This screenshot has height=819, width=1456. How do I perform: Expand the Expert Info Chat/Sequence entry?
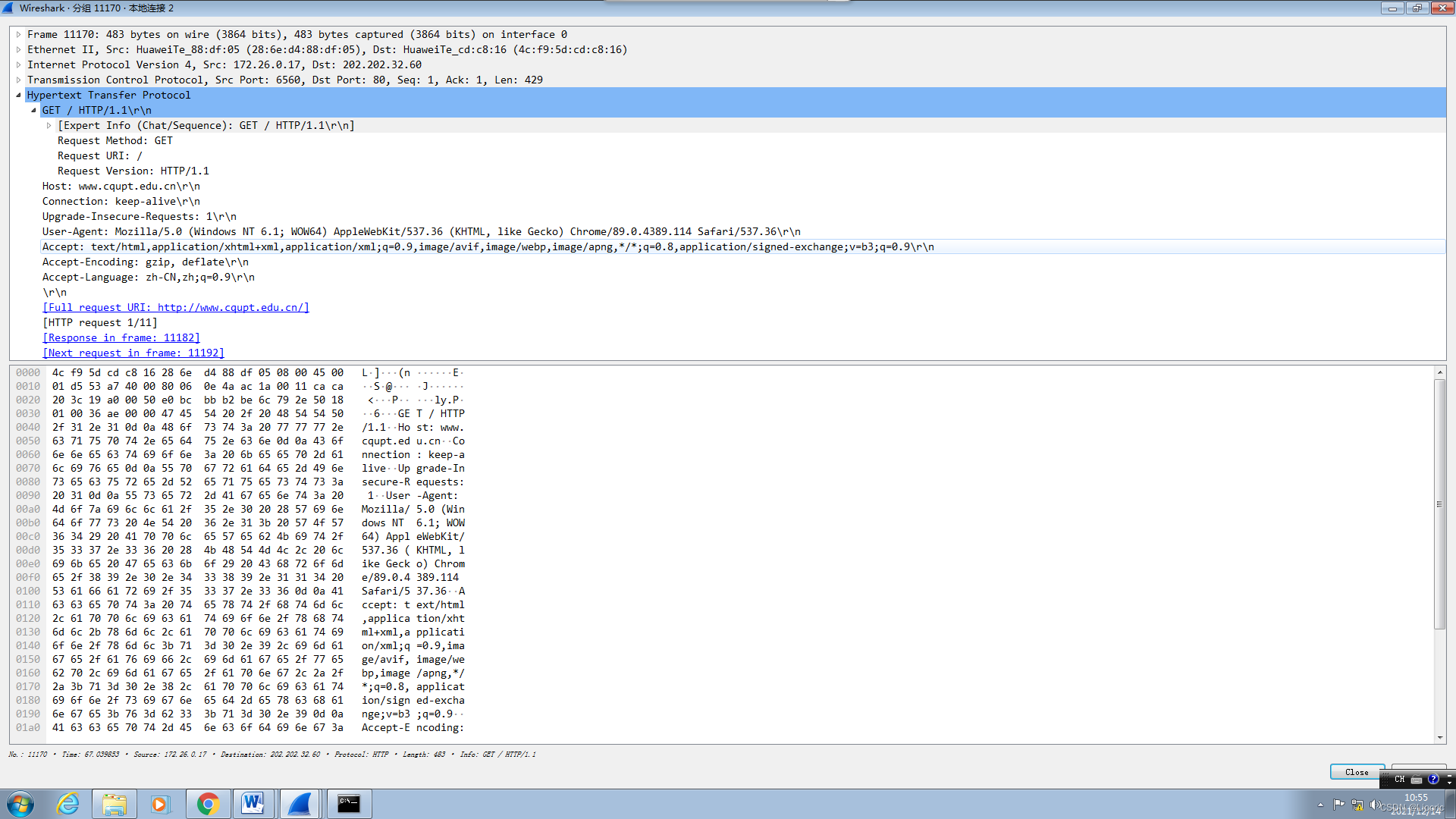point(49,126)
